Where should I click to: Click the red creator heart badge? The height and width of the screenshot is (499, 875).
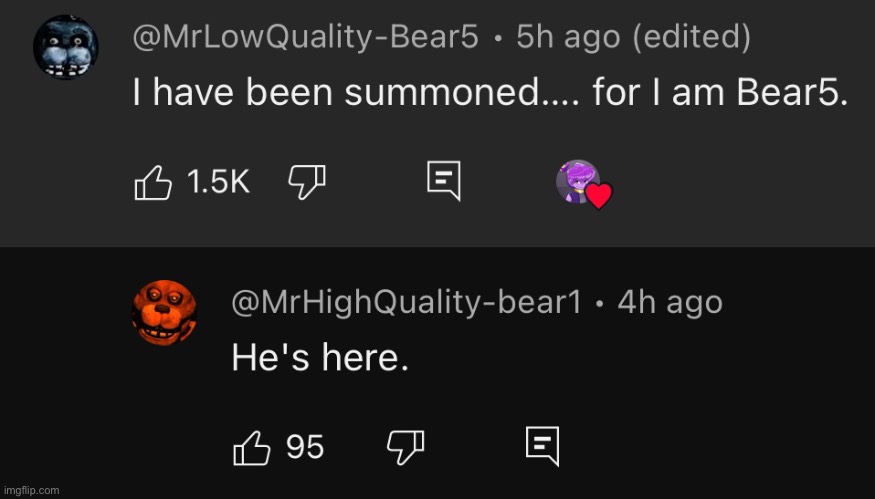598,196
